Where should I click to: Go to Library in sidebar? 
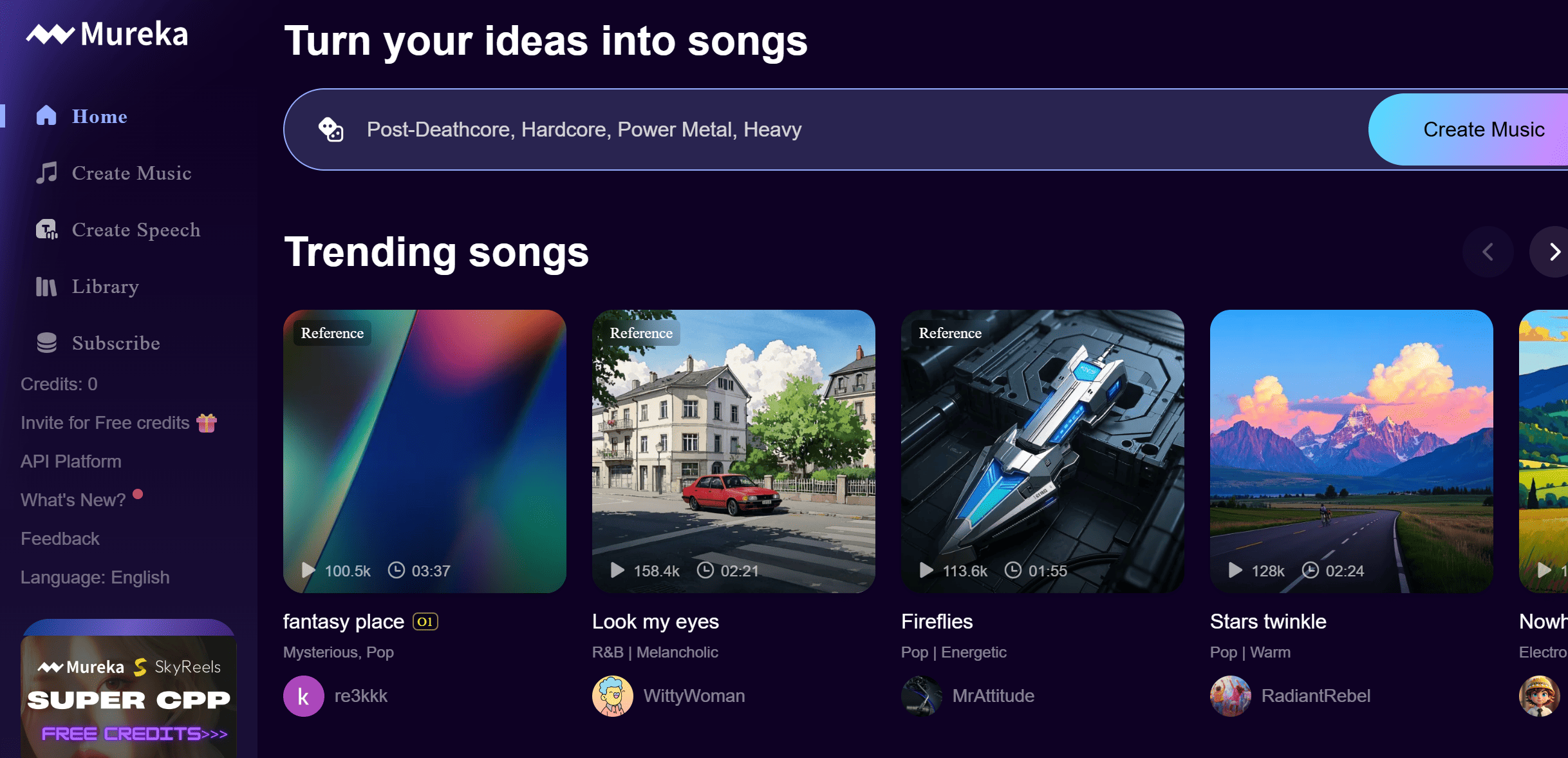click(x=105, y=287)
